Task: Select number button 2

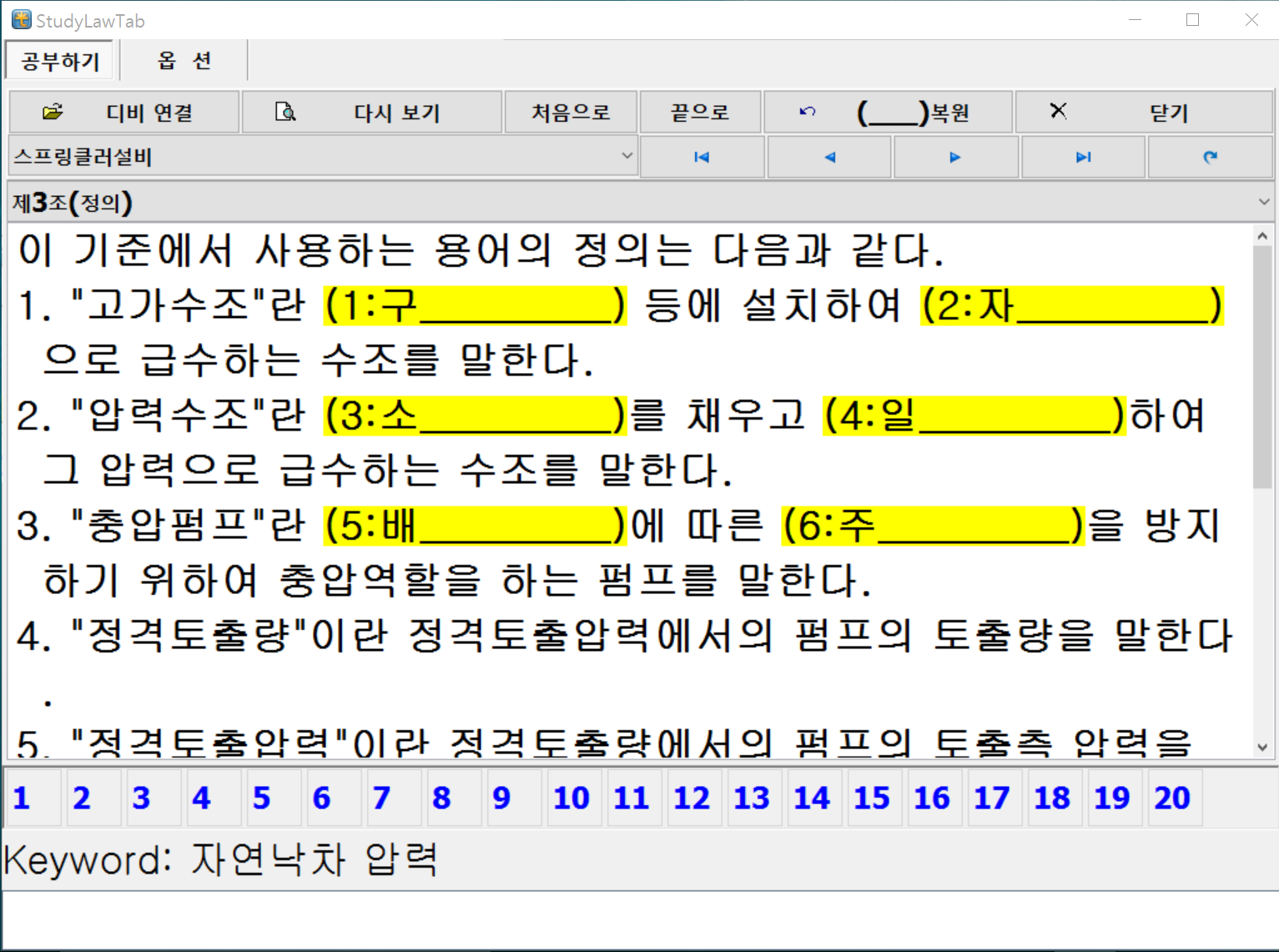Action: 93,798
